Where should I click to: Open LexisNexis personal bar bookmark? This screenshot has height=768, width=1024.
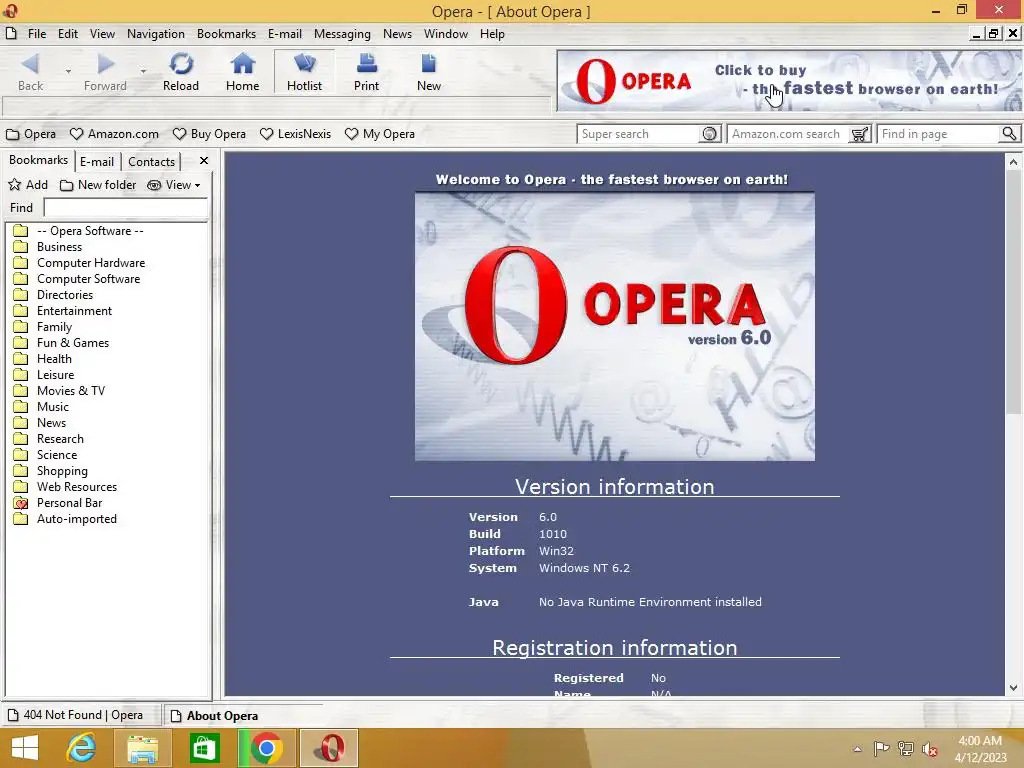295,134
